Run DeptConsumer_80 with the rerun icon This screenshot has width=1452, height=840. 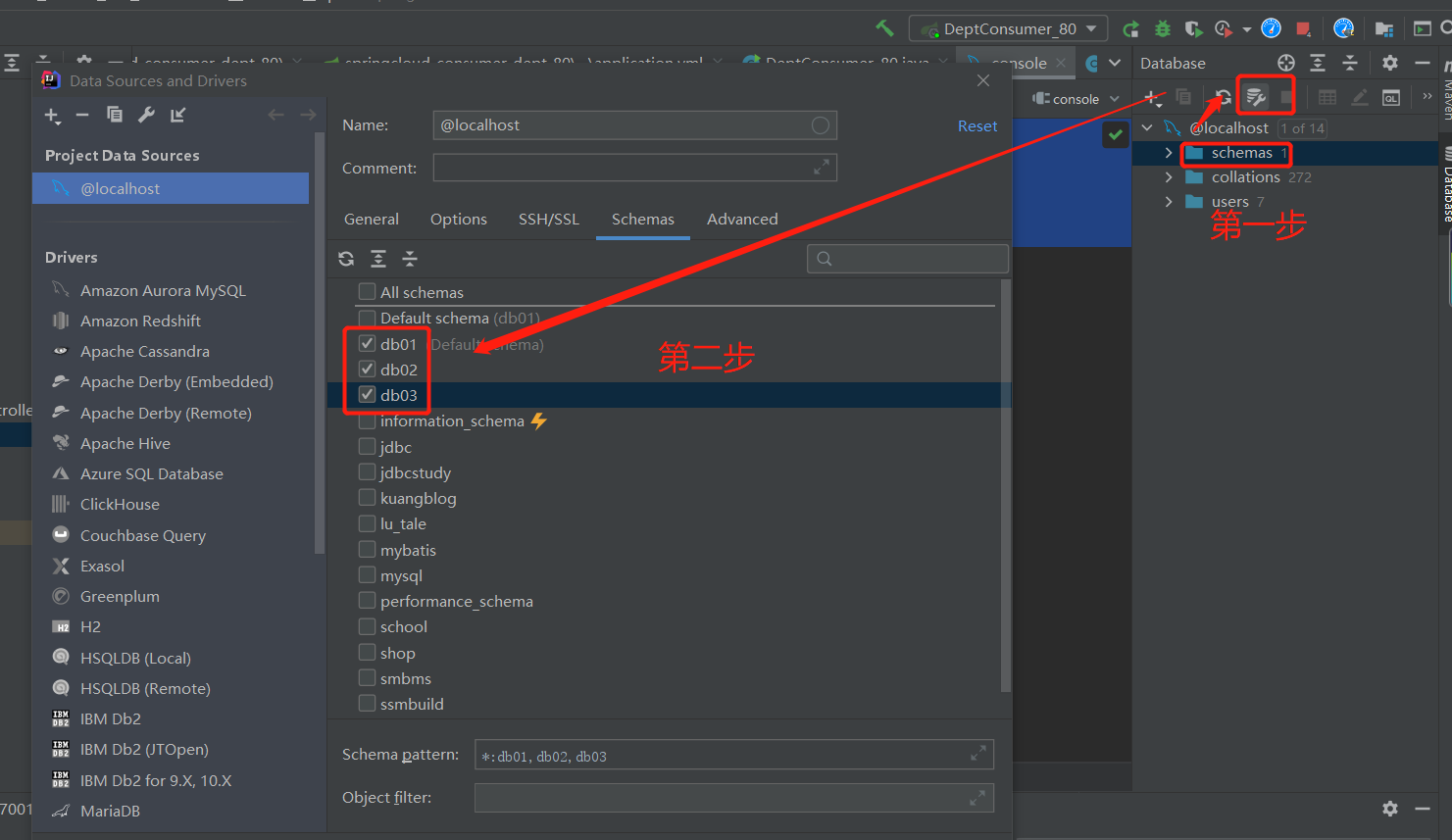1130,28
